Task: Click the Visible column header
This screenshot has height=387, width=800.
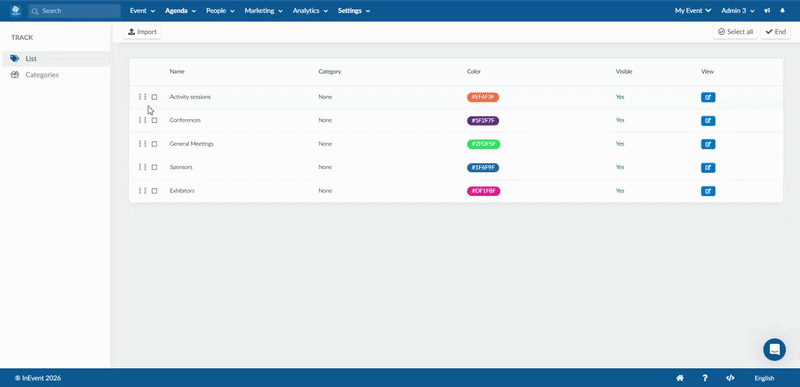Action: point(623,72)
